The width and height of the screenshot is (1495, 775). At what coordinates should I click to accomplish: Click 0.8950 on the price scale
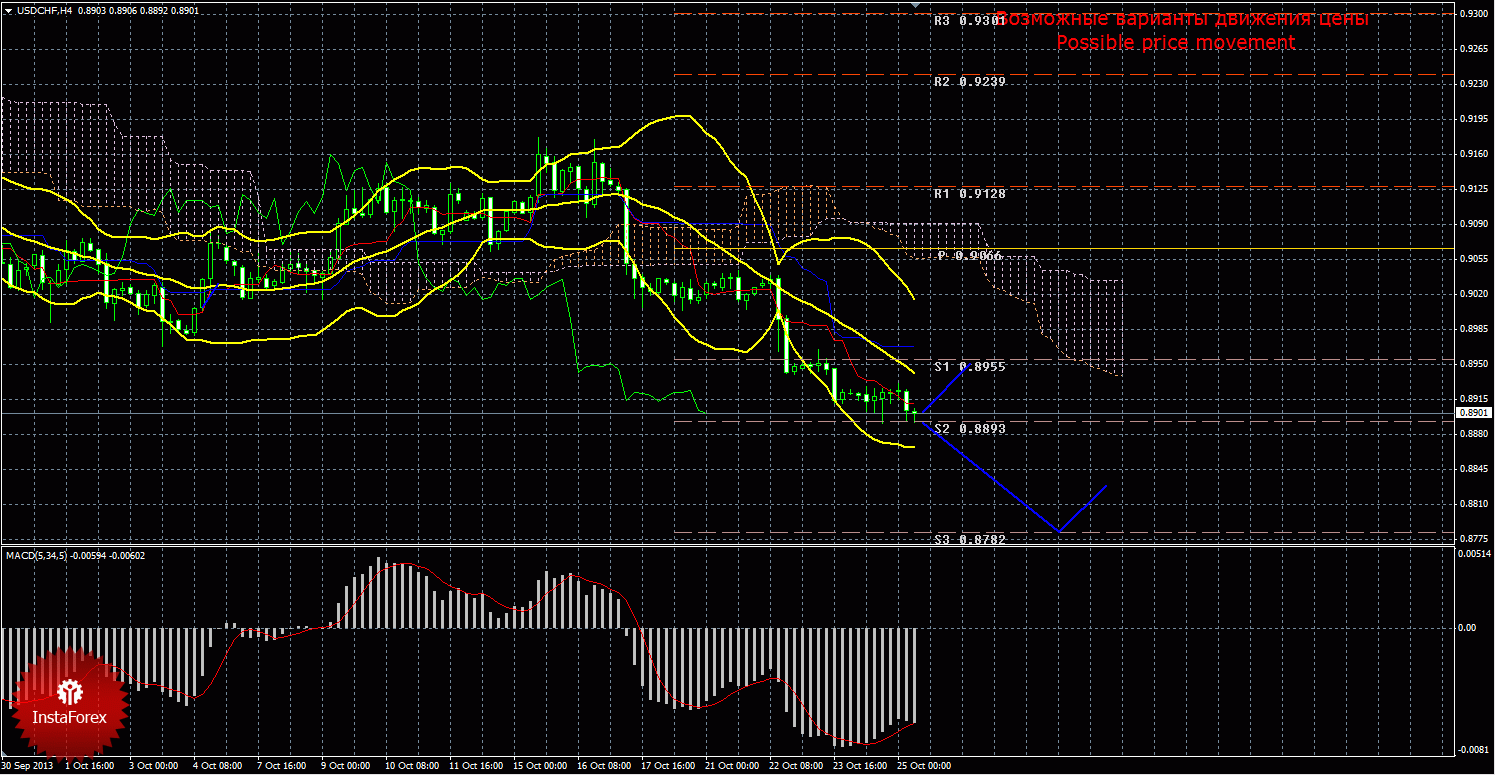click(x=1475, y=364)
